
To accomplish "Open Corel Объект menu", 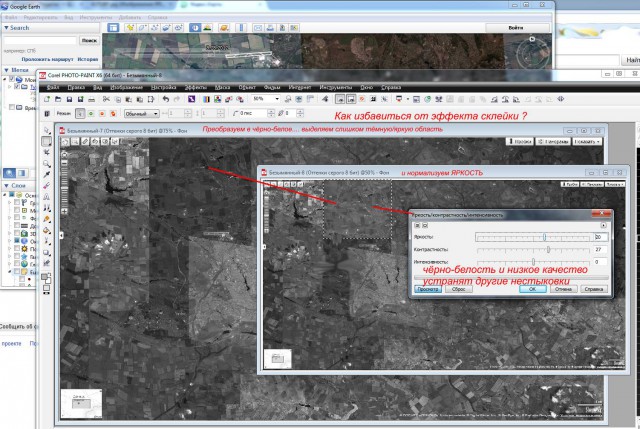I will tap(247, 87).
